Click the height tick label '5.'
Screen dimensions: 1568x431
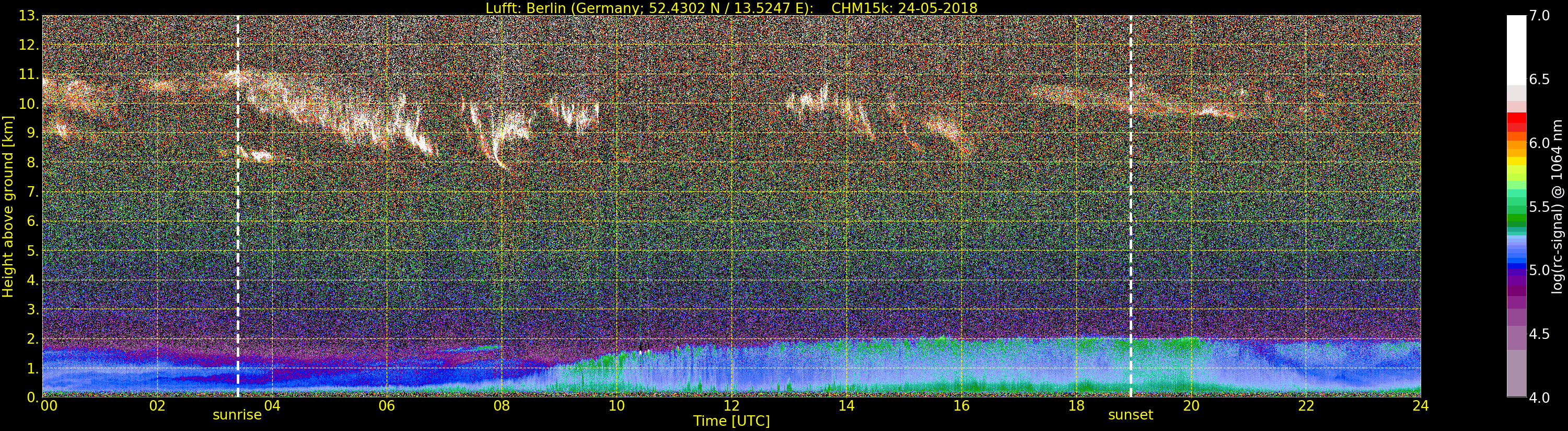[32, 251]
